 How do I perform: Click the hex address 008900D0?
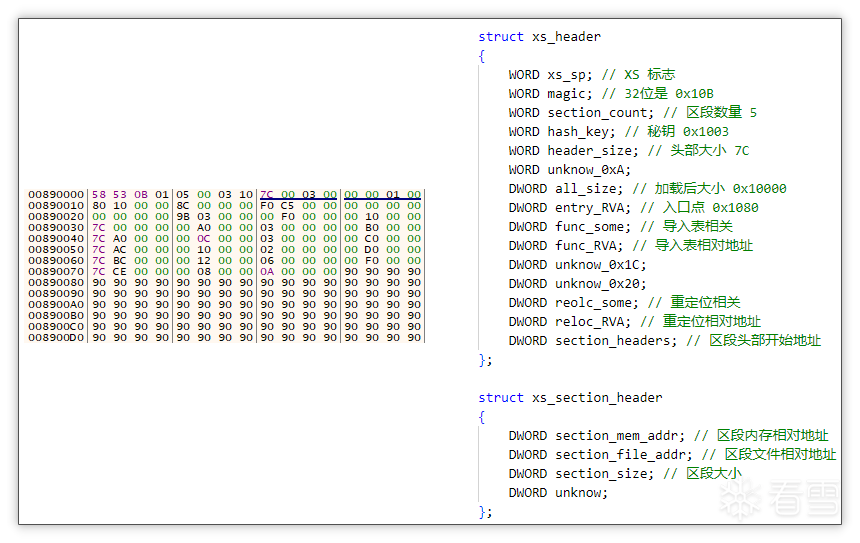[x=56, y=337]
